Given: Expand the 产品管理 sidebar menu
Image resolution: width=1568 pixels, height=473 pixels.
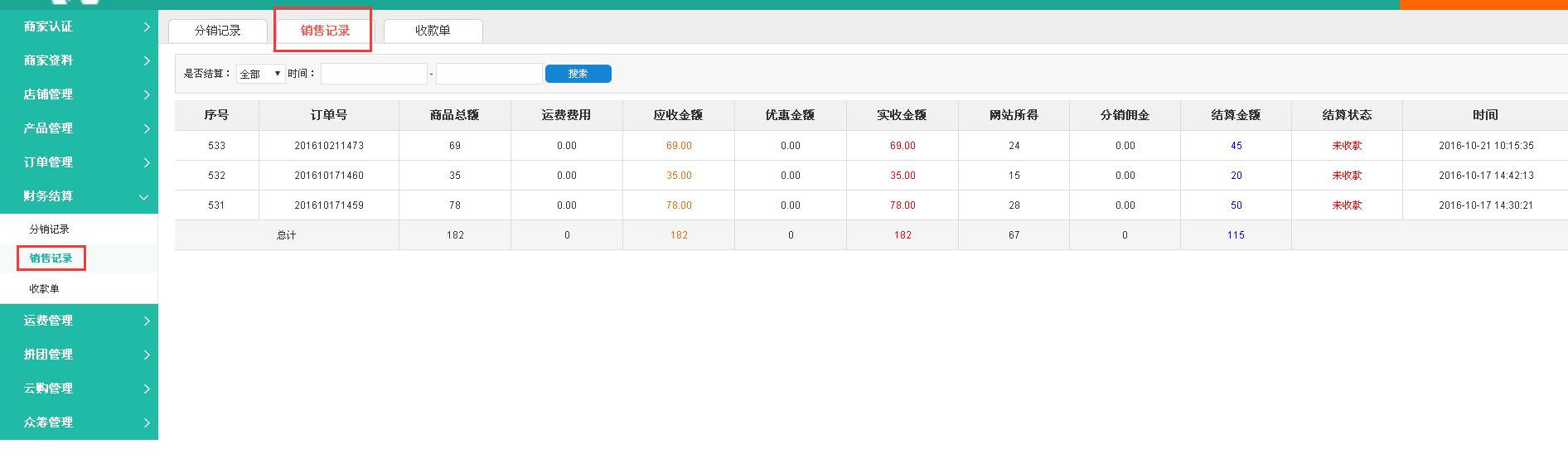Looking at the screenshot, I should click(79, 128).
